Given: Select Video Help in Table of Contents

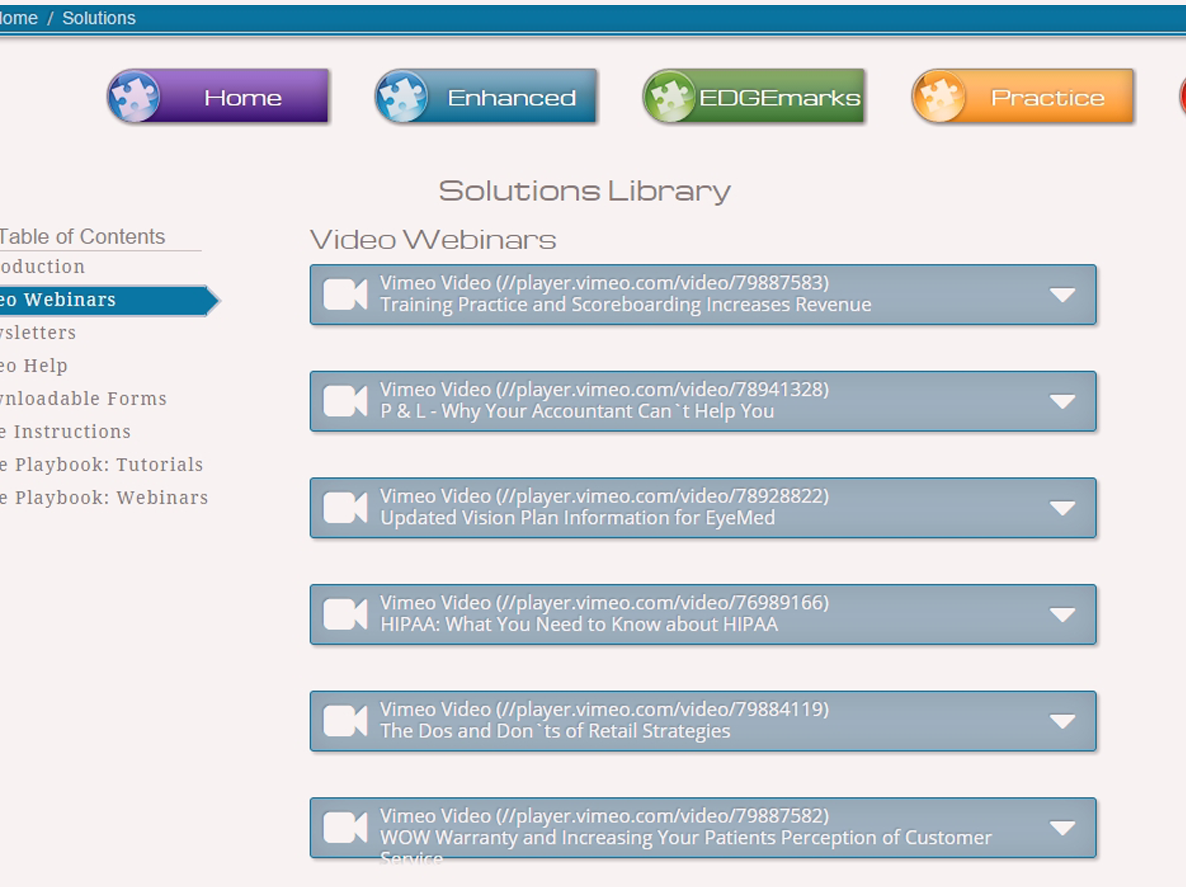Looking at the screenshot, I should point(34,366).
